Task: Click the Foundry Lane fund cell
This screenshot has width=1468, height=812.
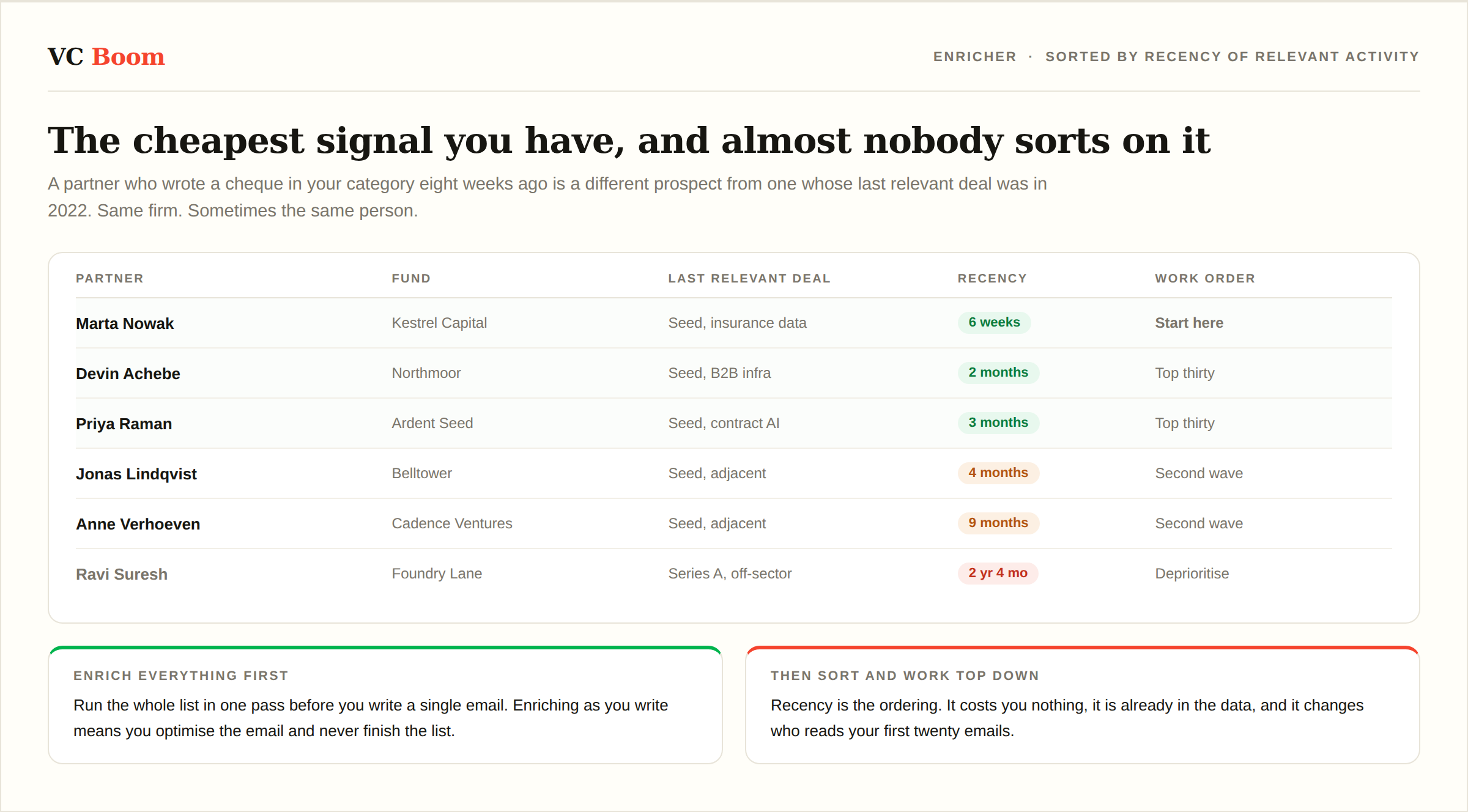Action: click(x=437, y=574)
